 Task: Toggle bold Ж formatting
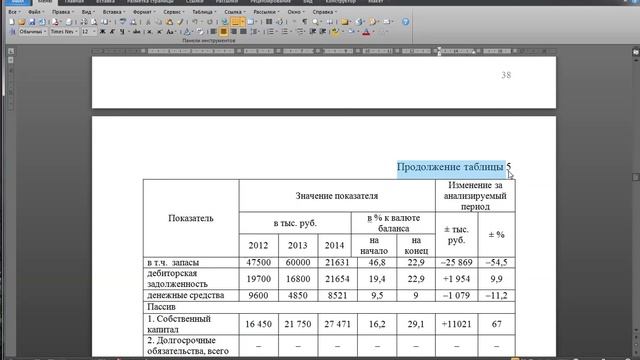point(103,31)
